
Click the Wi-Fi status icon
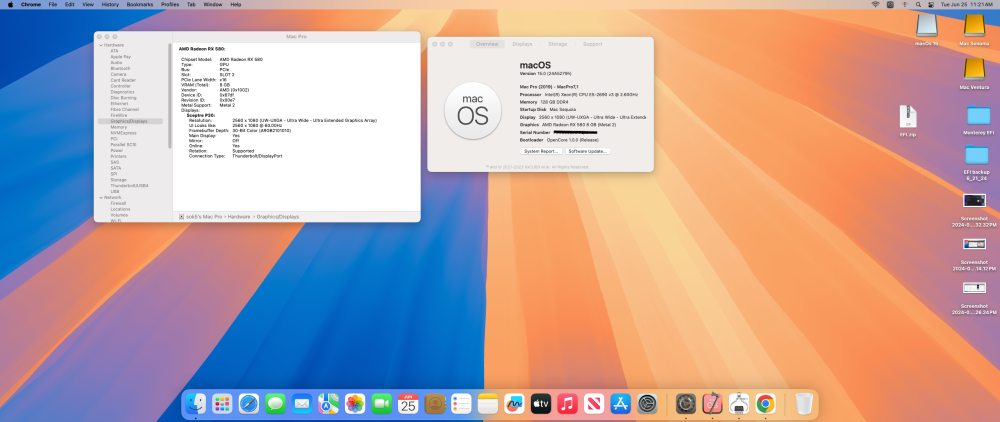click(875, 4)
